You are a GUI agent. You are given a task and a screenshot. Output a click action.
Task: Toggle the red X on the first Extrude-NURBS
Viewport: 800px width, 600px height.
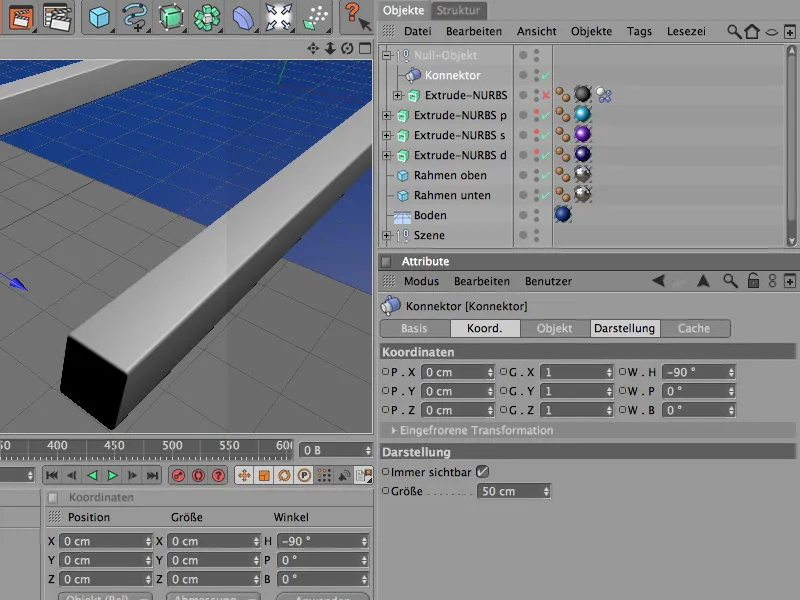coord(545,96)
